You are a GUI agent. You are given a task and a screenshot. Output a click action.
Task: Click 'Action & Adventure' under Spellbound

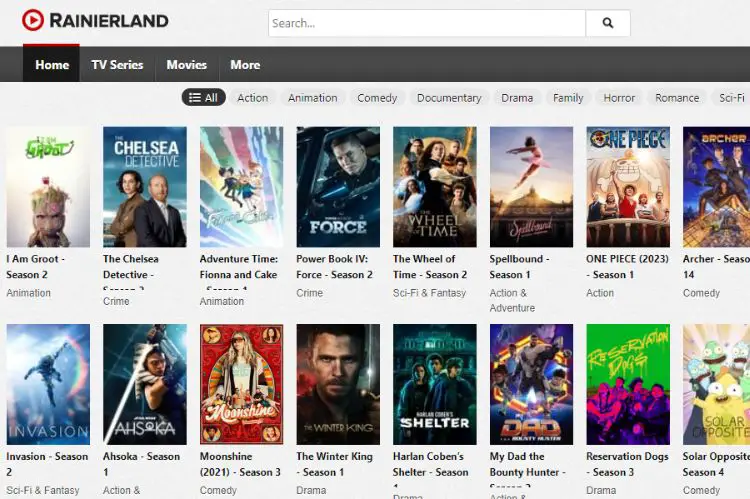click(x=512, y=300)
